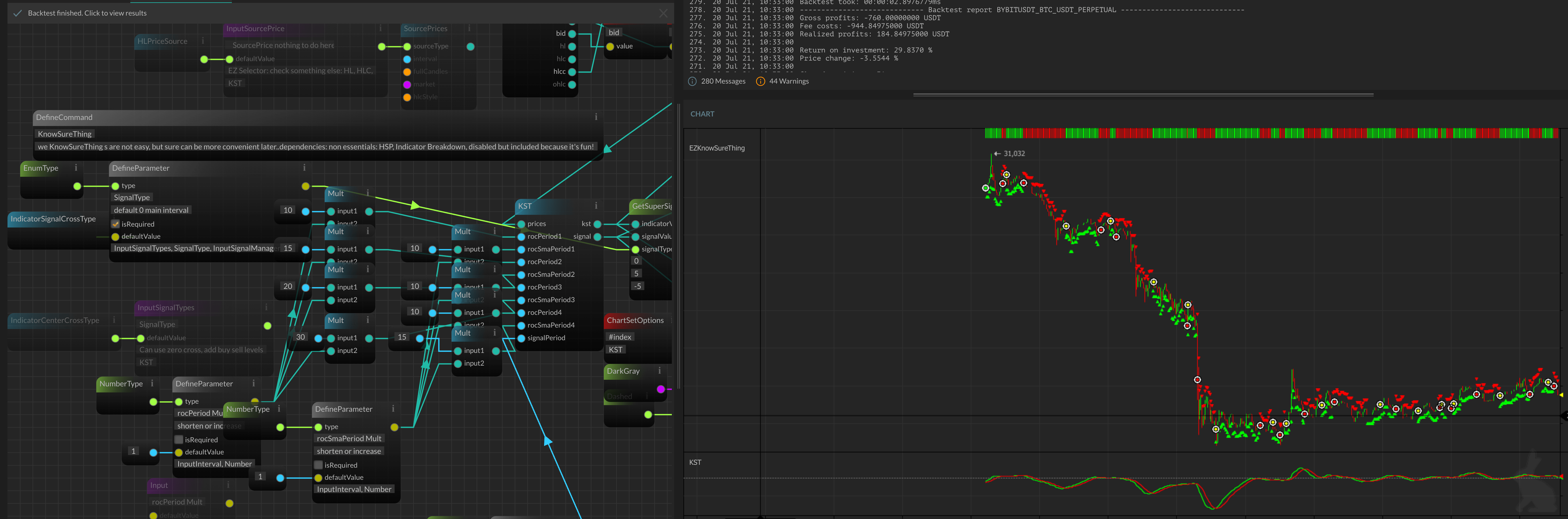Screen dimensions: 1568x519
Task: Edit the value 30 number node
Action: (x=301, y=336)
